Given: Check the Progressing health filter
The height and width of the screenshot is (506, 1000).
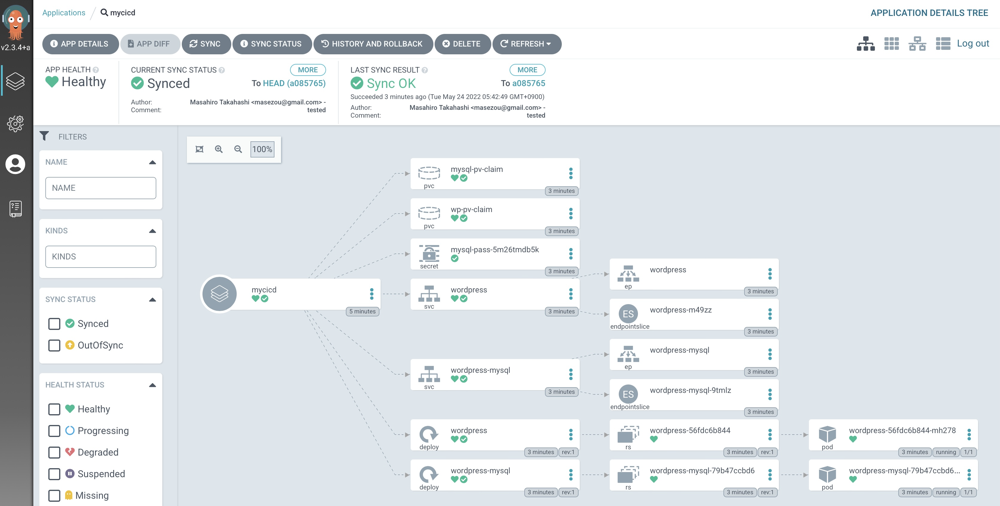Looking at the screenshot, I should 55,431.
